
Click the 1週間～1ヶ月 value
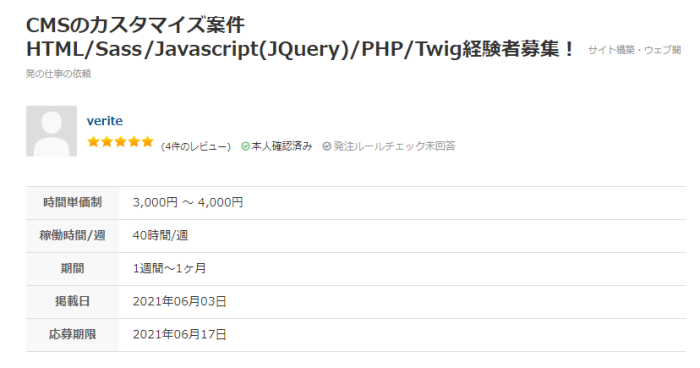point(169,268)
